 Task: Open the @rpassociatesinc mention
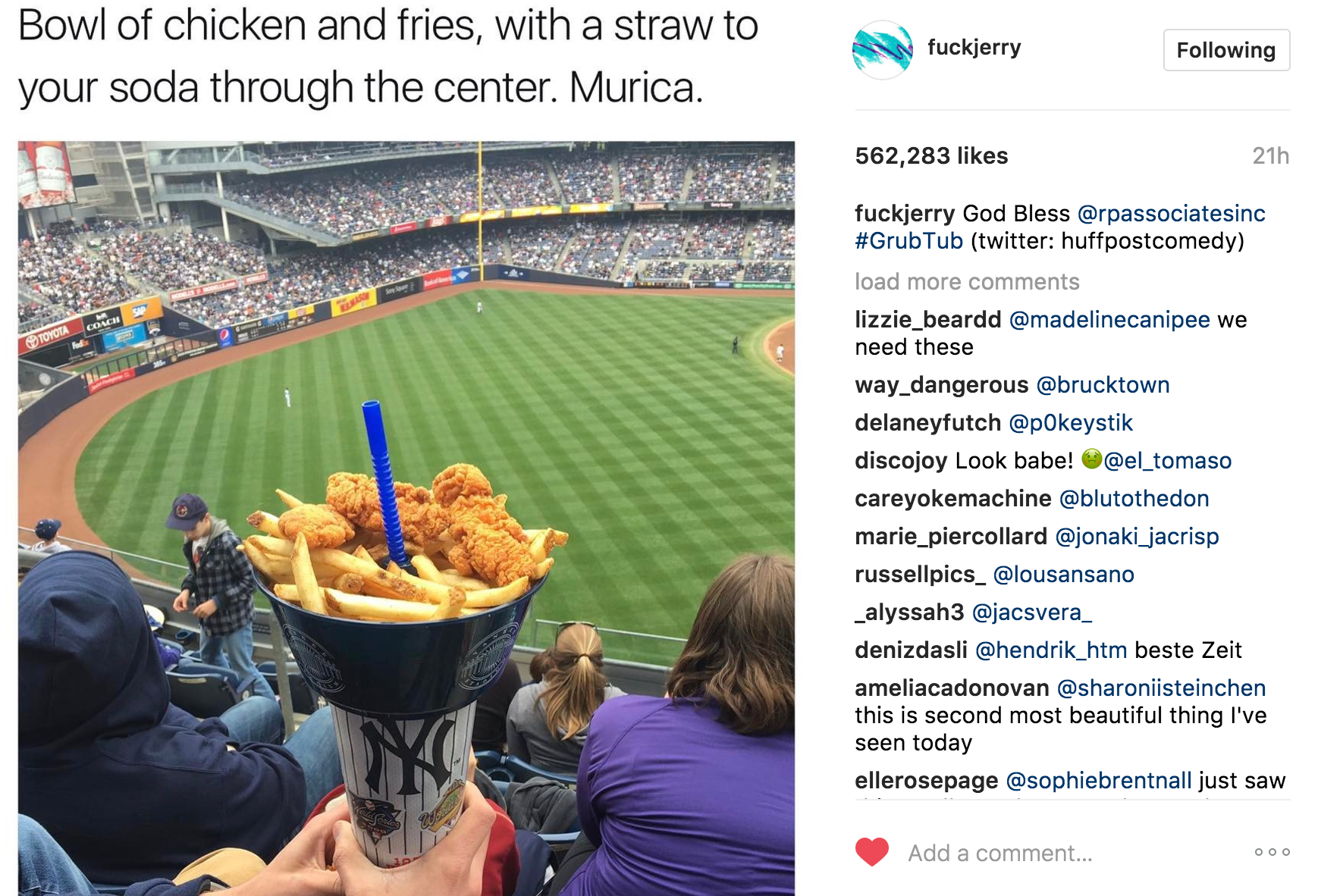(x=1171, y=214)
